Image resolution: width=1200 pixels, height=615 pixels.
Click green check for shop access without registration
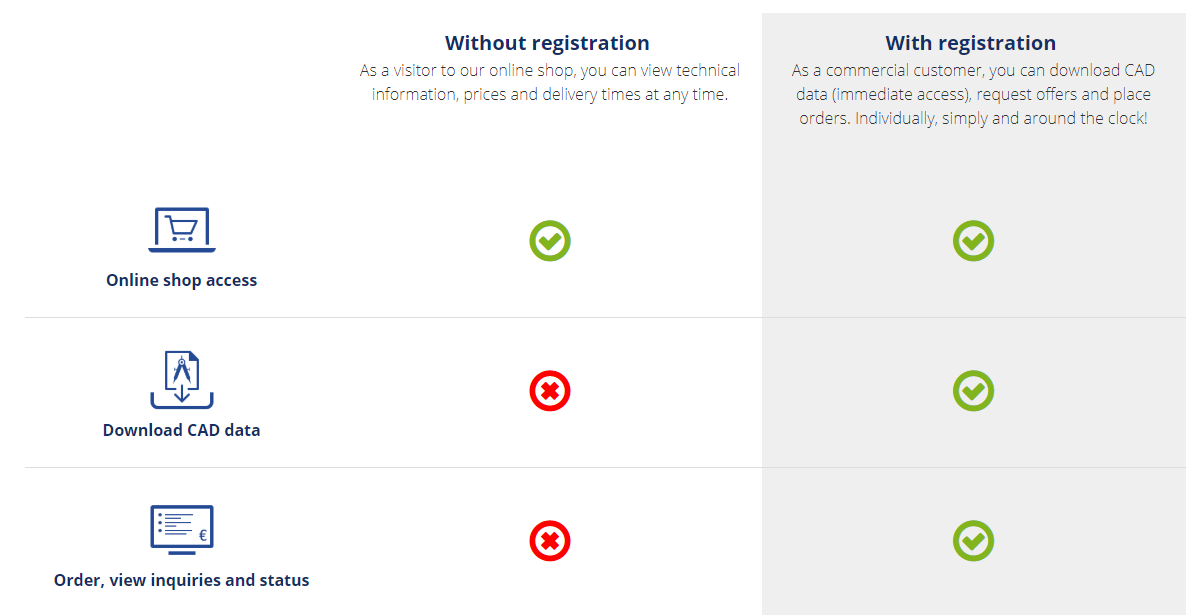[x=550, y=241]
